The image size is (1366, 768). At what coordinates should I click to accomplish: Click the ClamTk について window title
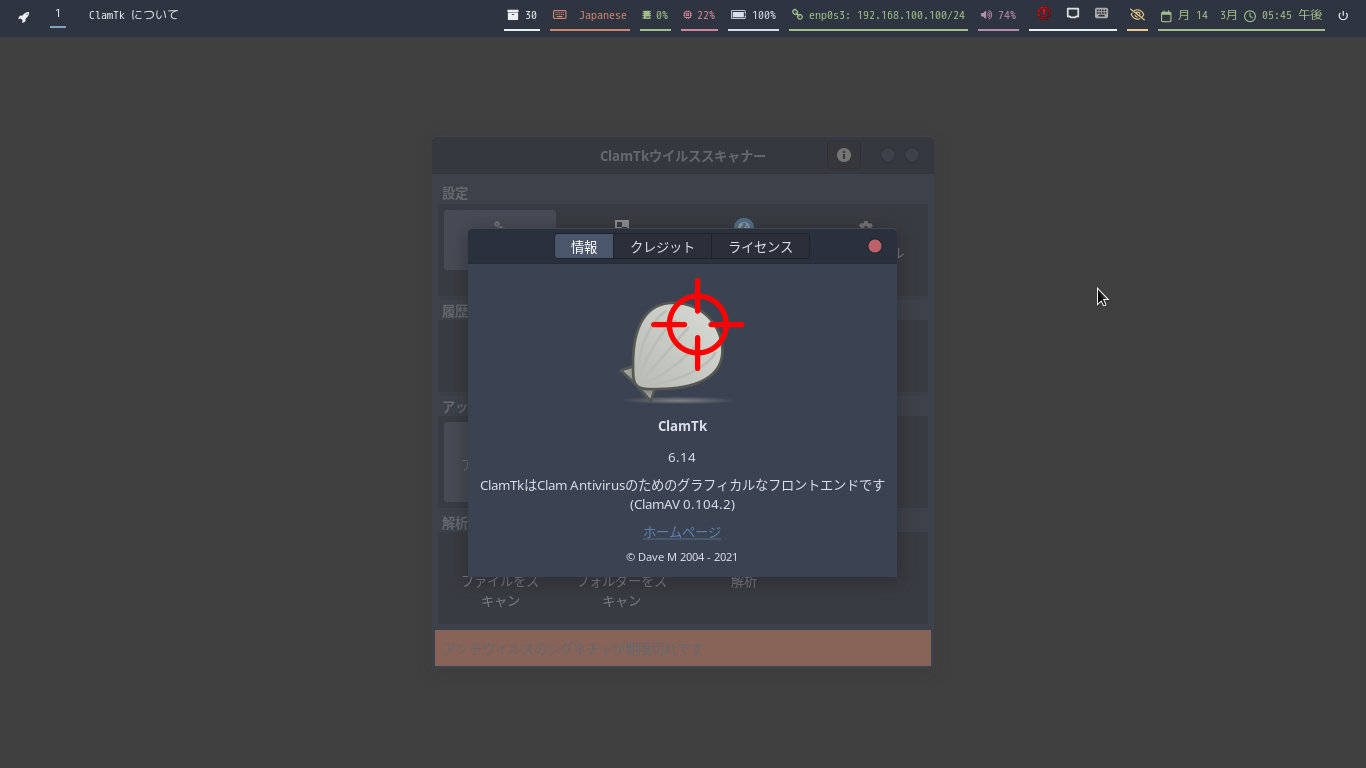(134, 15)
